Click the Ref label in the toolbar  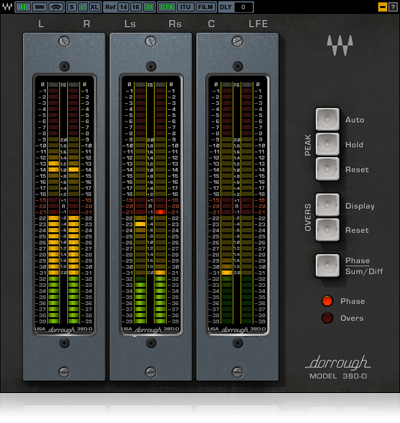pos(110,7)
